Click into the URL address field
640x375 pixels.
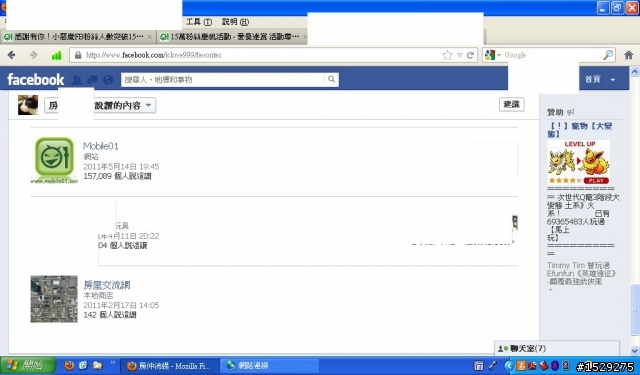click(261, 55)
